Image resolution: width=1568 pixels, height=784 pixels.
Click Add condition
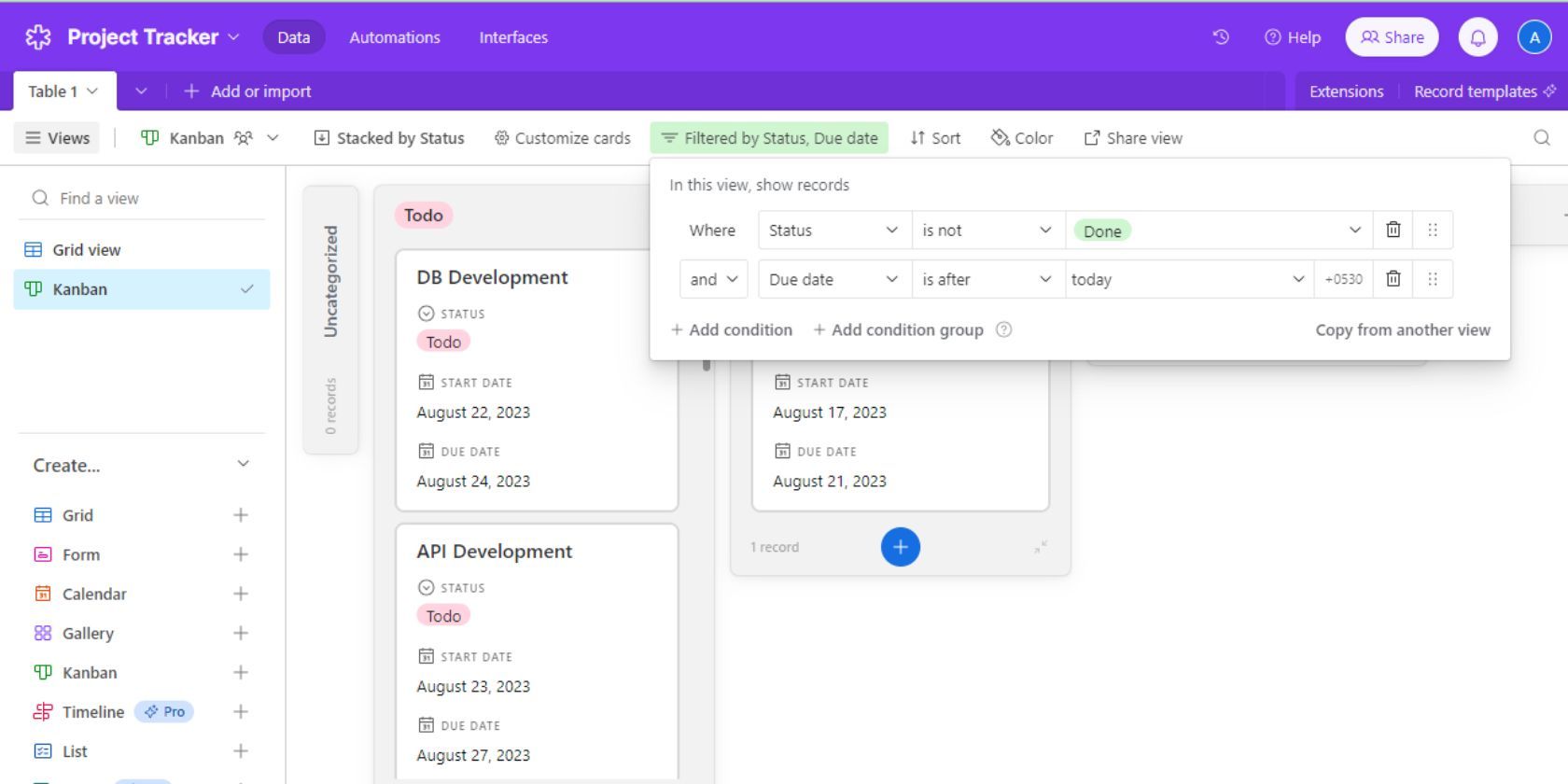[x=732, y=329]
